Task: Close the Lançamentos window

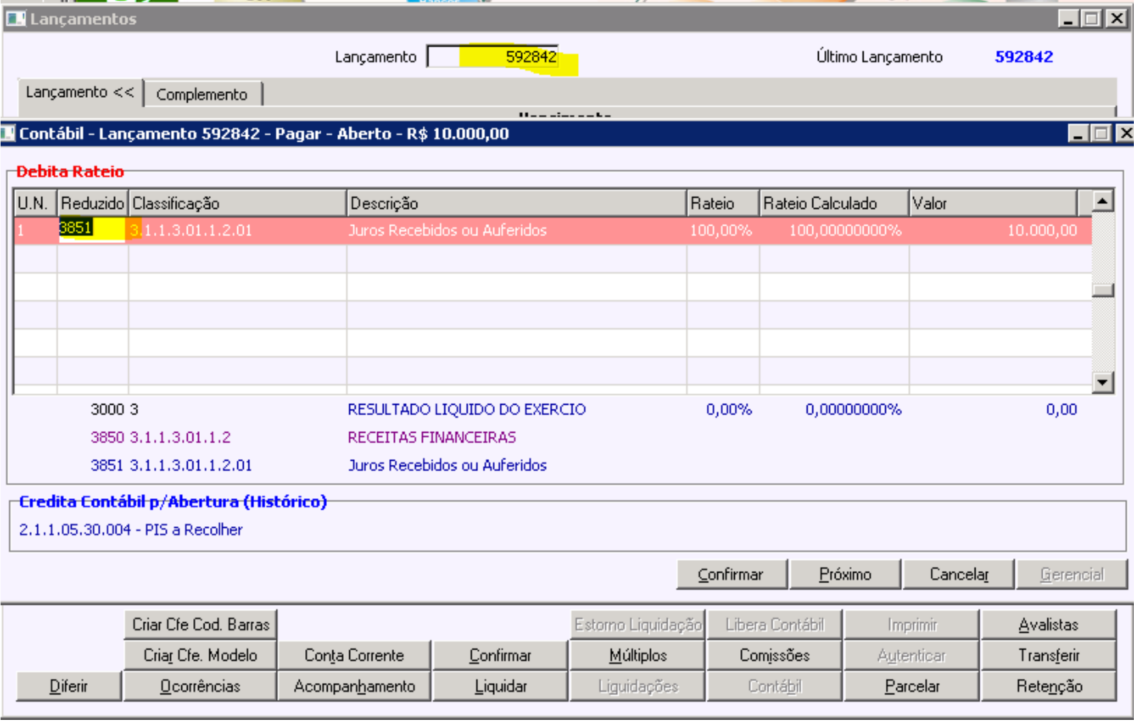Action: coord(1116,19)
